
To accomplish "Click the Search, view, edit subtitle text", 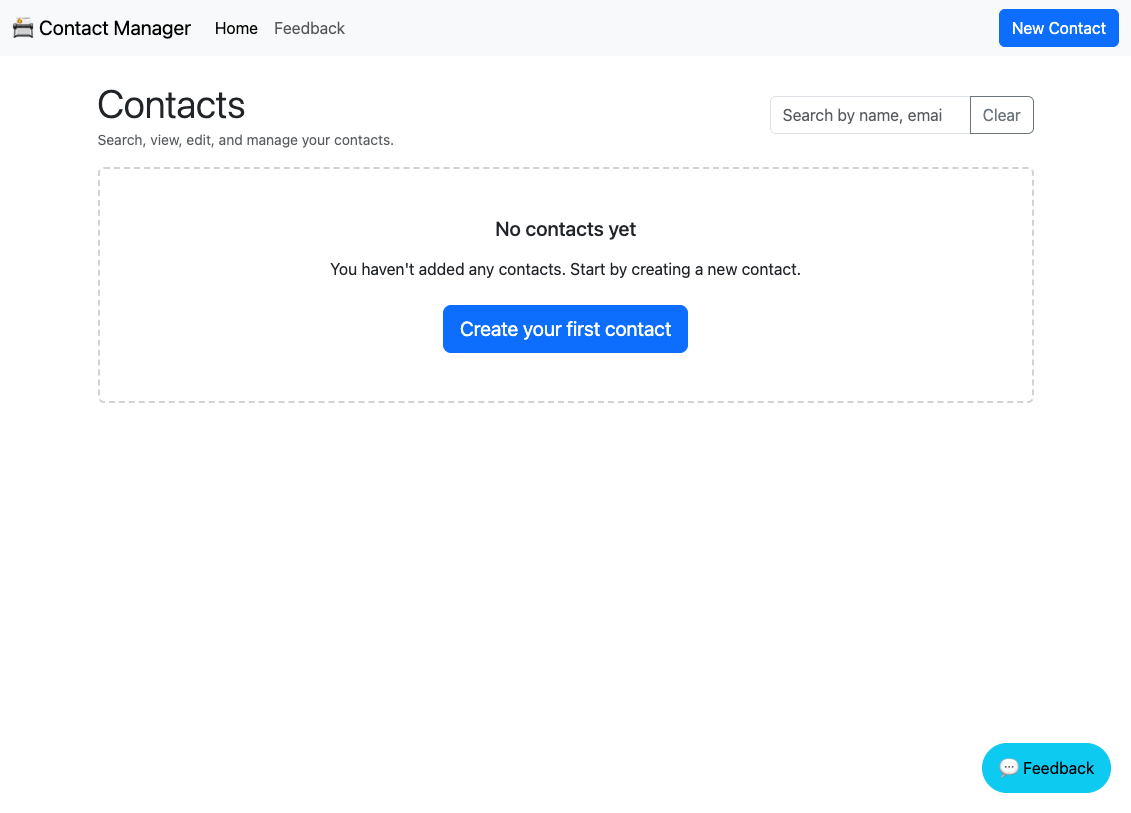I will click(x=246, y=140).
